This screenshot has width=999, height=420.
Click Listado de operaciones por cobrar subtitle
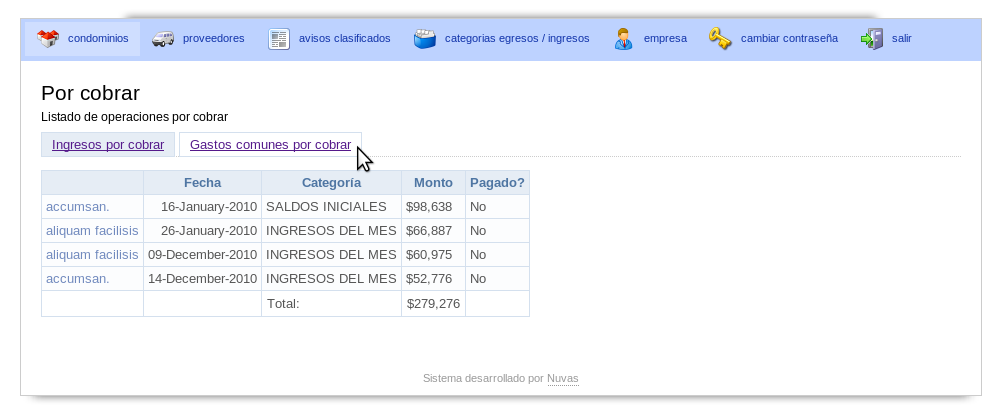[x=134, y=117]
